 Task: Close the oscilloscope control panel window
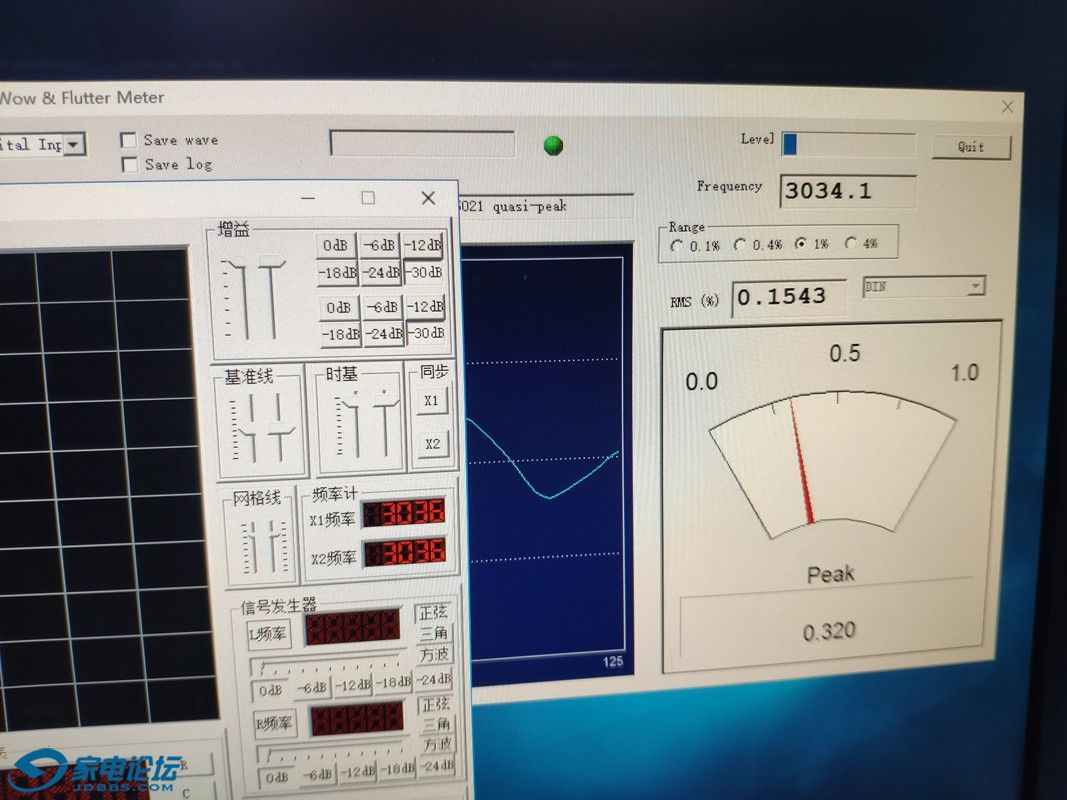428,198
